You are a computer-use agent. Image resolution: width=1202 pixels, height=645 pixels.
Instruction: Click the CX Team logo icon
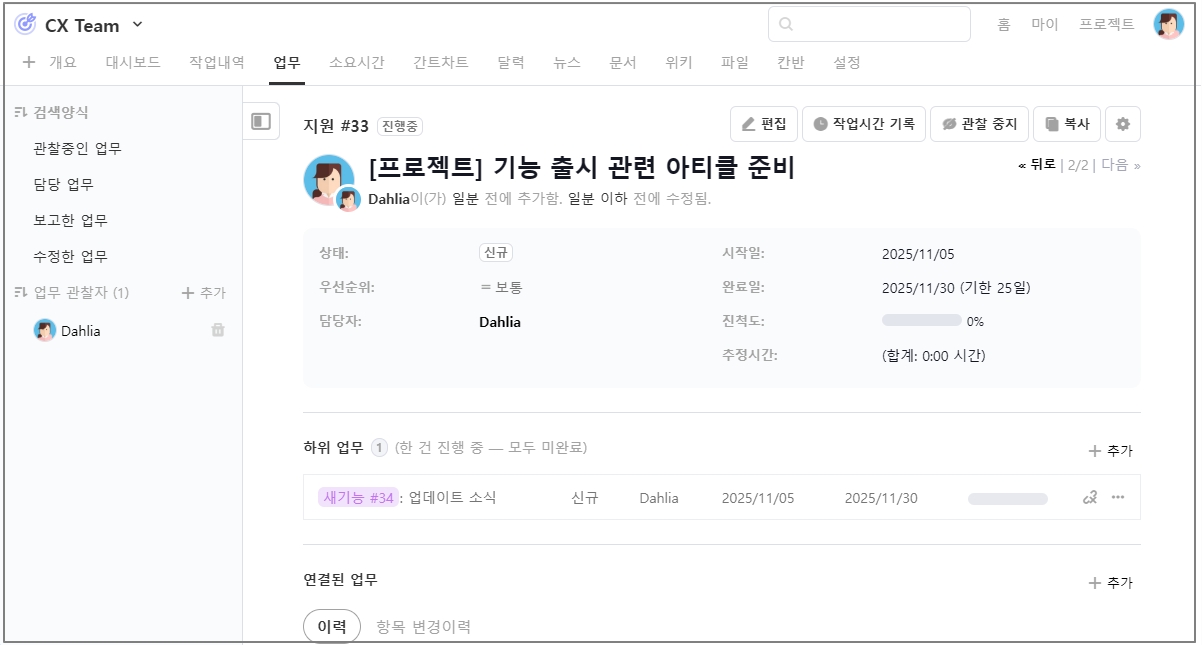[25, 25]
